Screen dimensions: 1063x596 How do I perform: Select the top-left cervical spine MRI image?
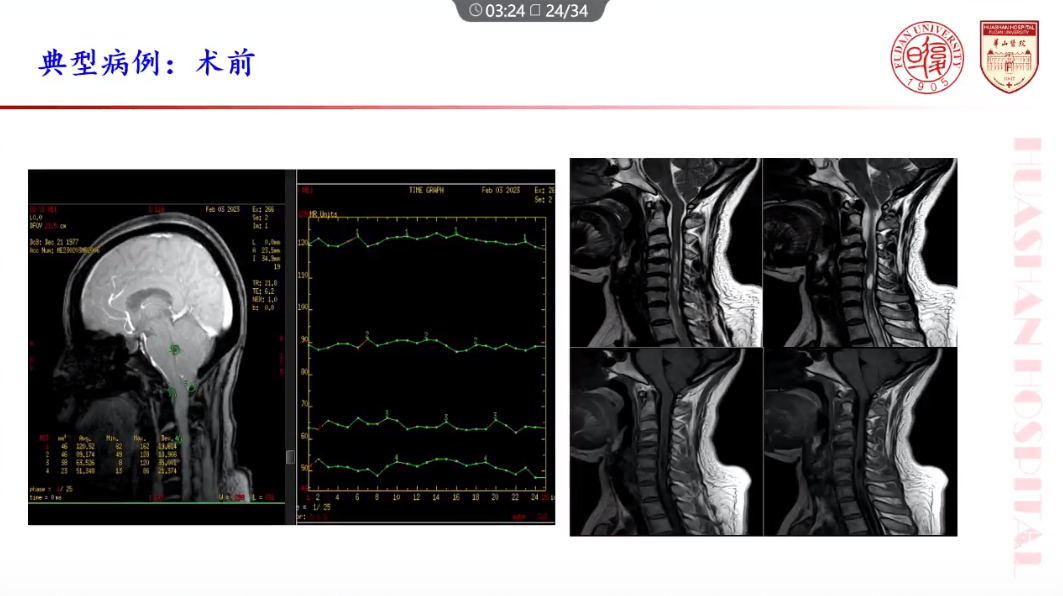[x=666, y=252]
